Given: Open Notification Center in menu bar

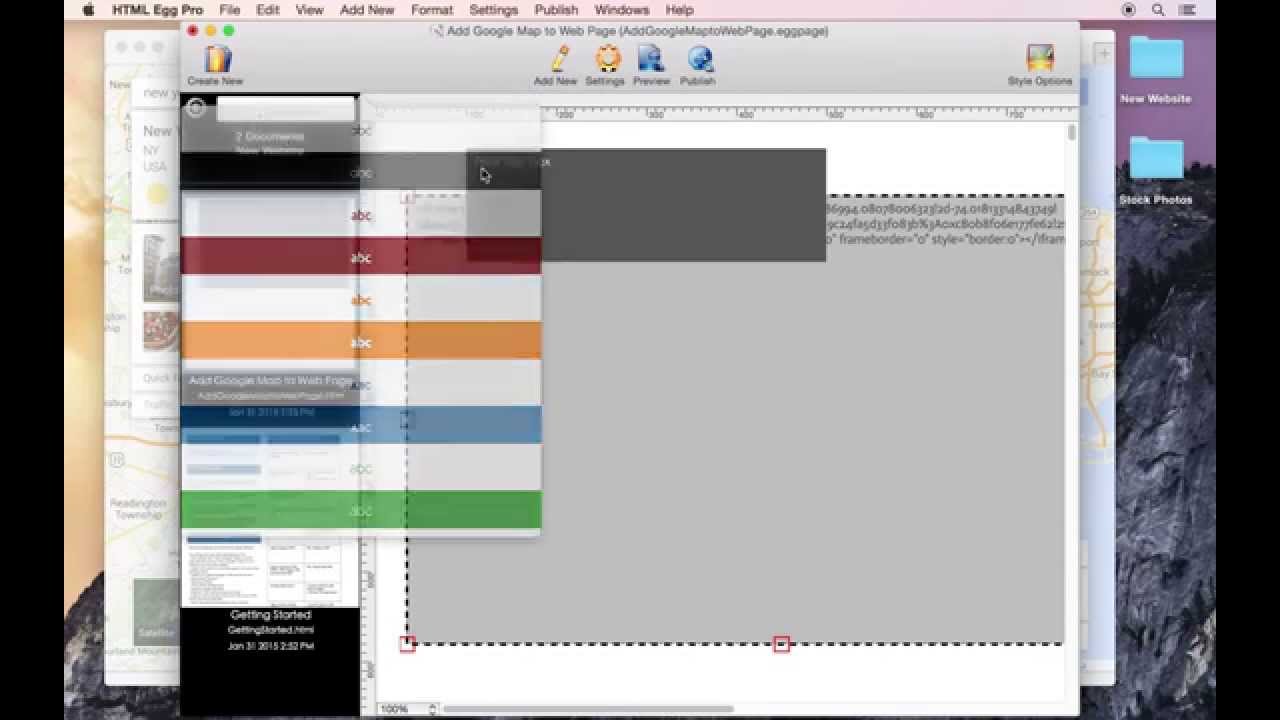Looking at the screenshot, I should point(1188,10).
